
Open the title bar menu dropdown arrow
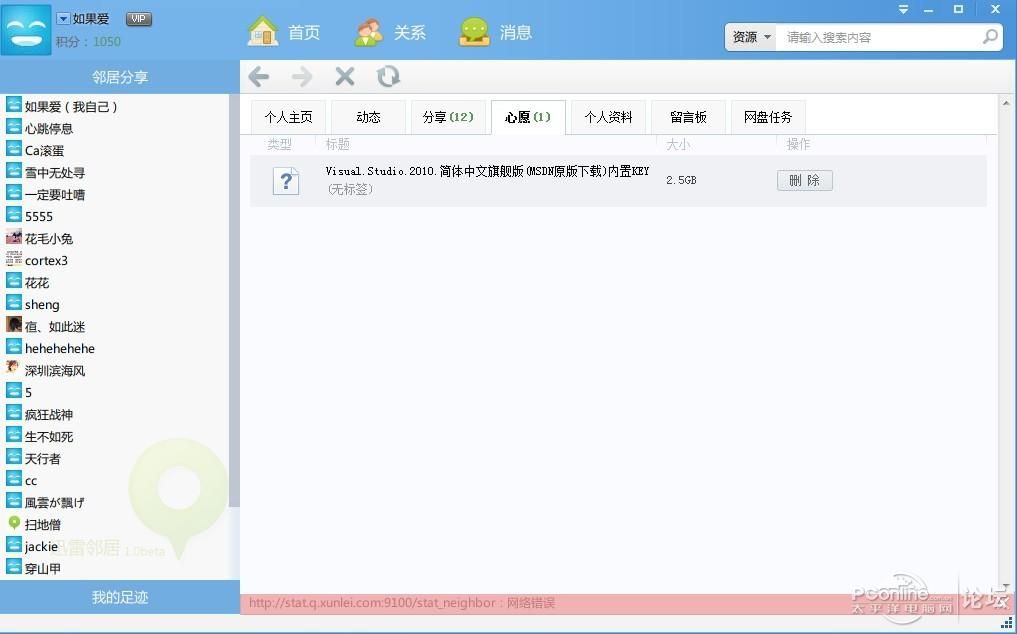[x=904, y=10]
